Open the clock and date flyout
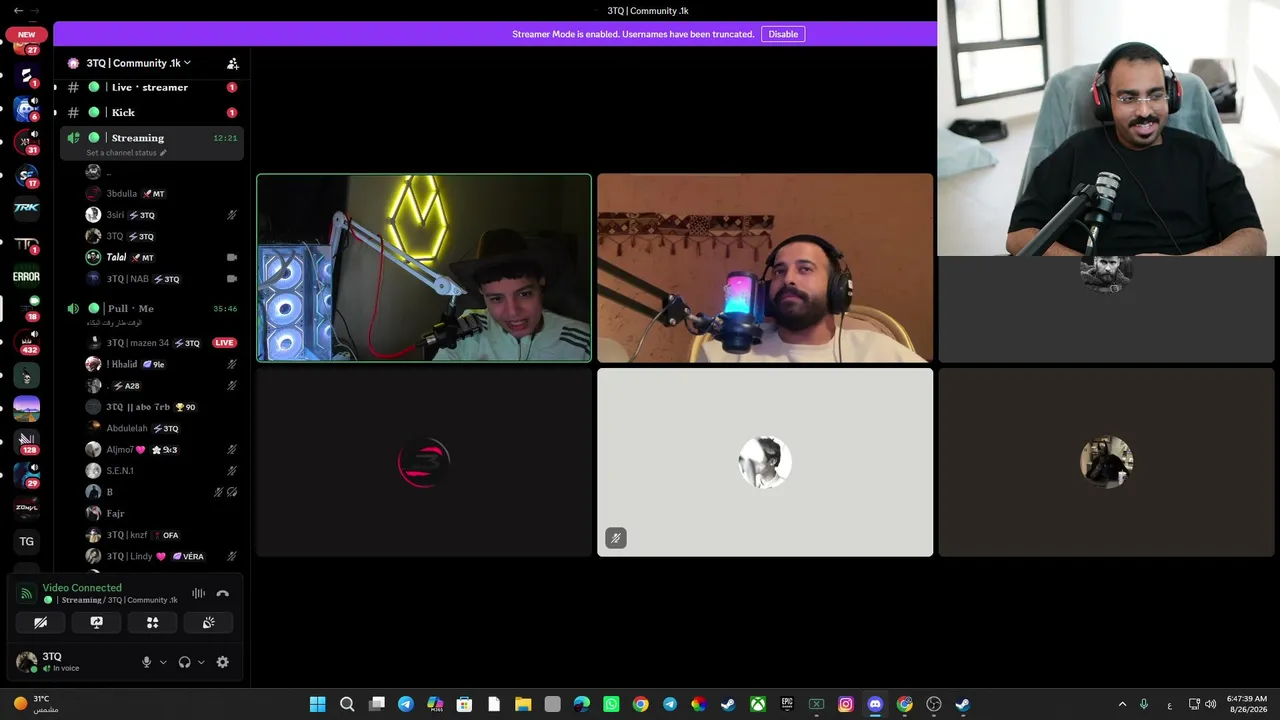 click(x=1246, y=704)
